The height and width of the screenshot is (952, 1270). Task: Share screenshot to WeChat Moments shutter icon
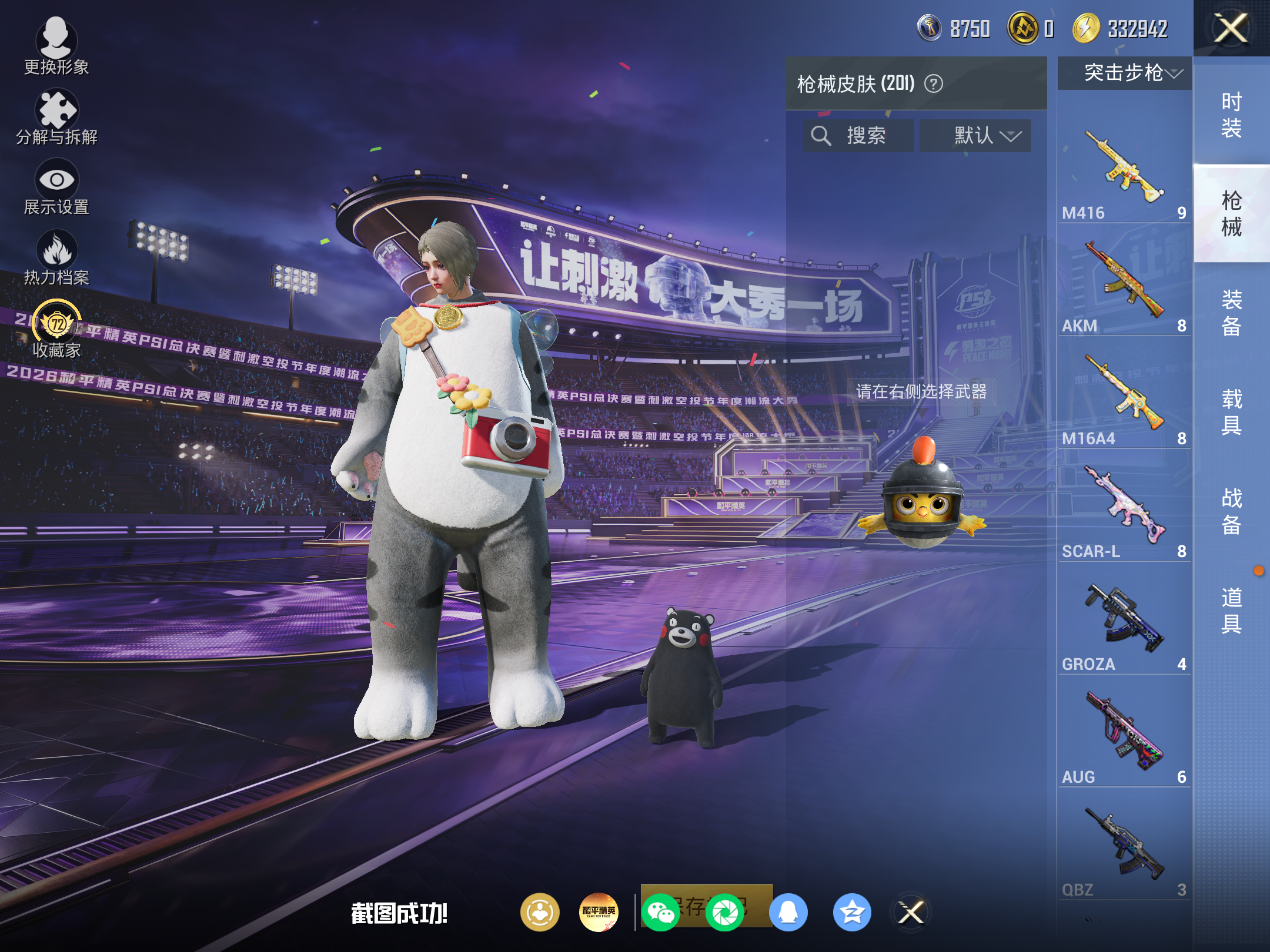coord(725,912)
